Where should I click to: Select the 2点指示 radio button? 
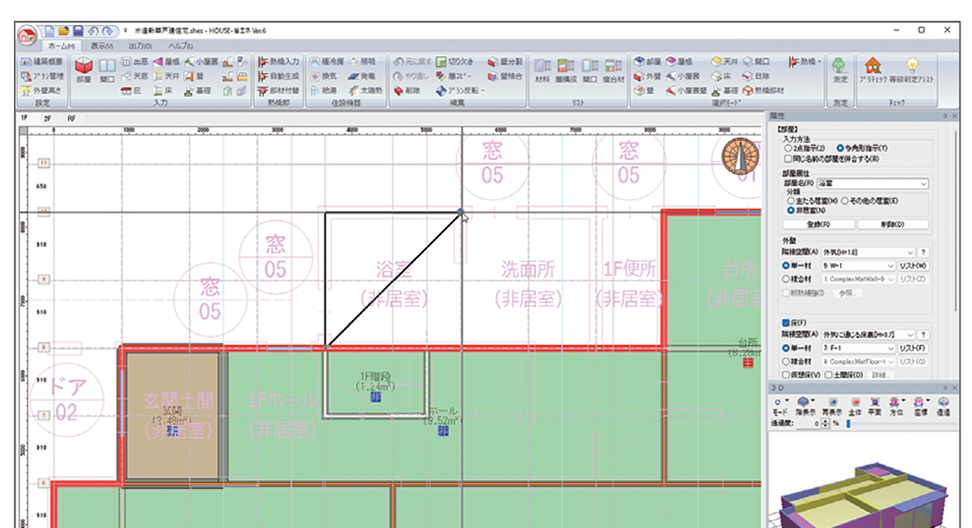pos(787,148)
